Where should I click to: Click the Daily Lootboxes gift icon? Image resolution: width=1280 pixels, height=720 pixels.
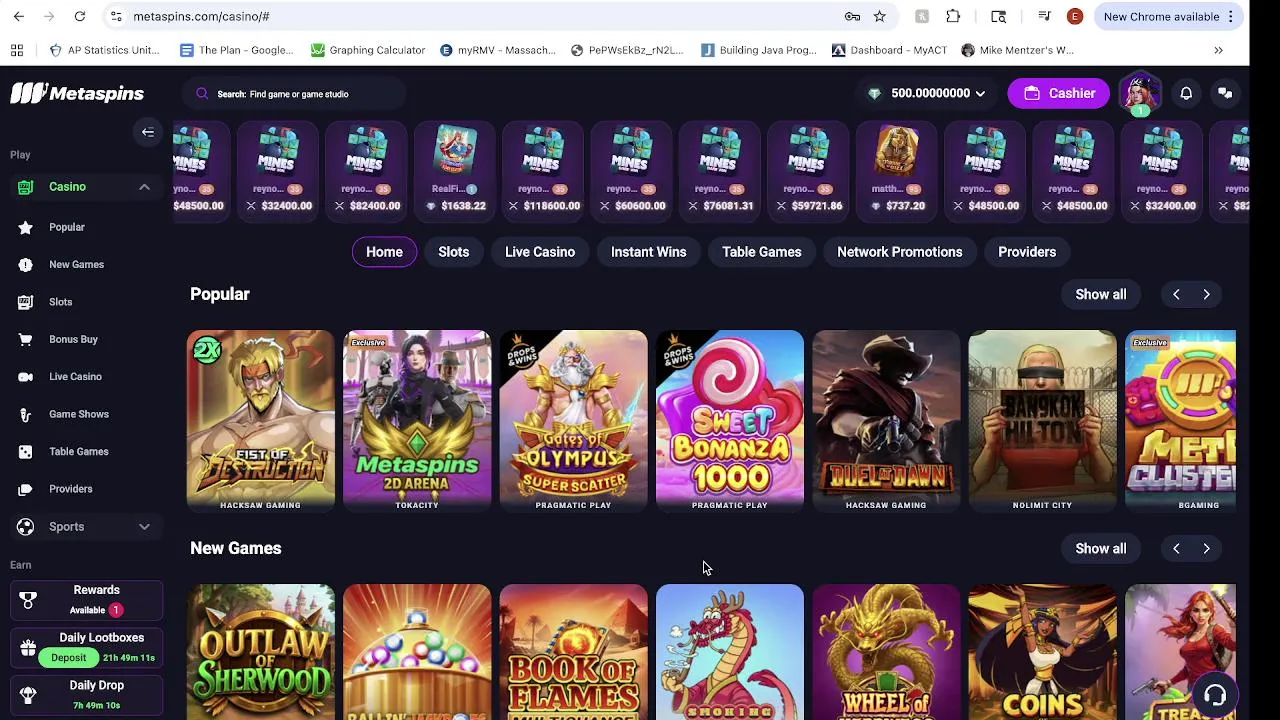(28, 647)
